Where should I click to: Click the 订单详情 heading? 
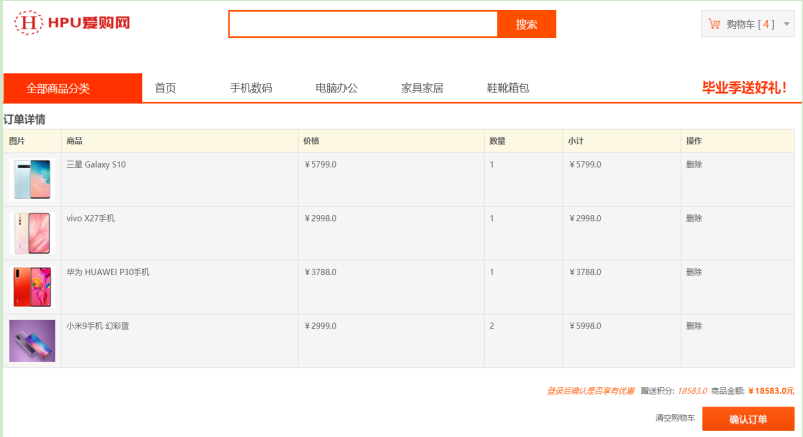[x=25, y=119]
